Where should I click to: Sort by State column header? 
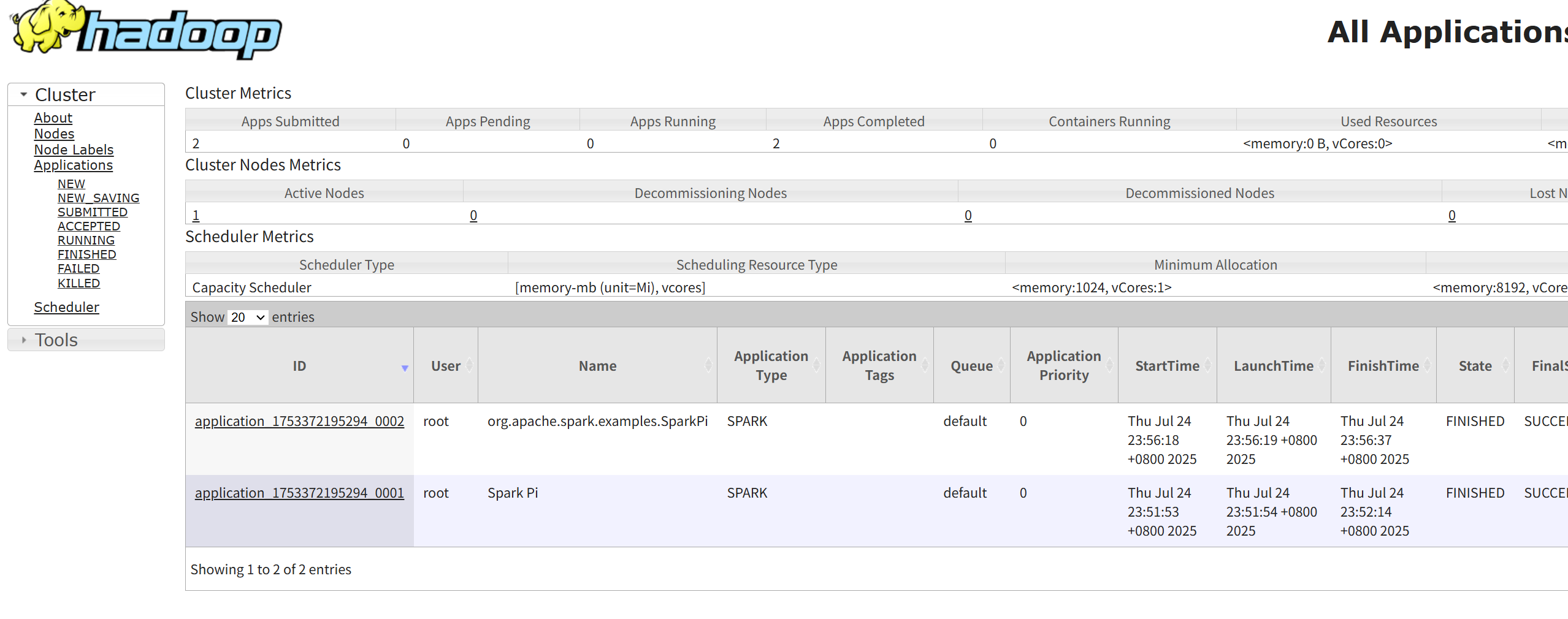(1475, 366)
